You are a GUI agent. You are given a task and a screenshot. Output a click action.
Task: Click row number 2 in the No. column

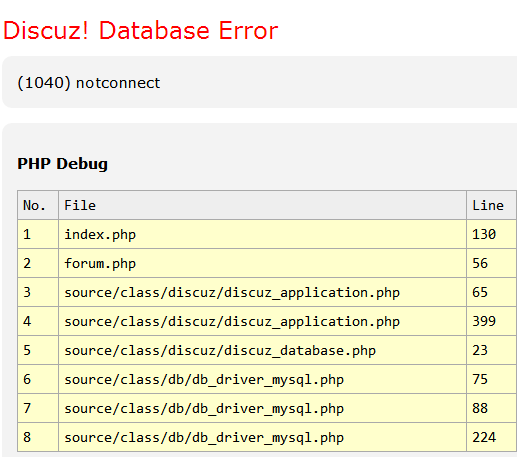click(38, 263)
